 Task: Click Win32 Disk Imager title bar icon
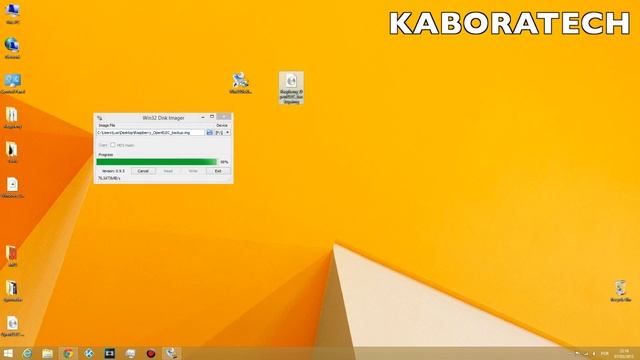click(x=100, y=118)
